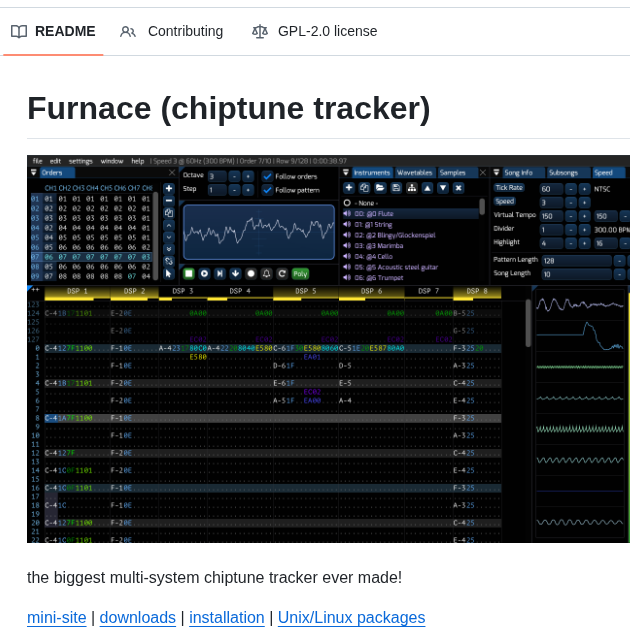This screenshot has width=630, height=630.
Task: Collapse the Song Info panel triangle
Action: coord(496,173)
